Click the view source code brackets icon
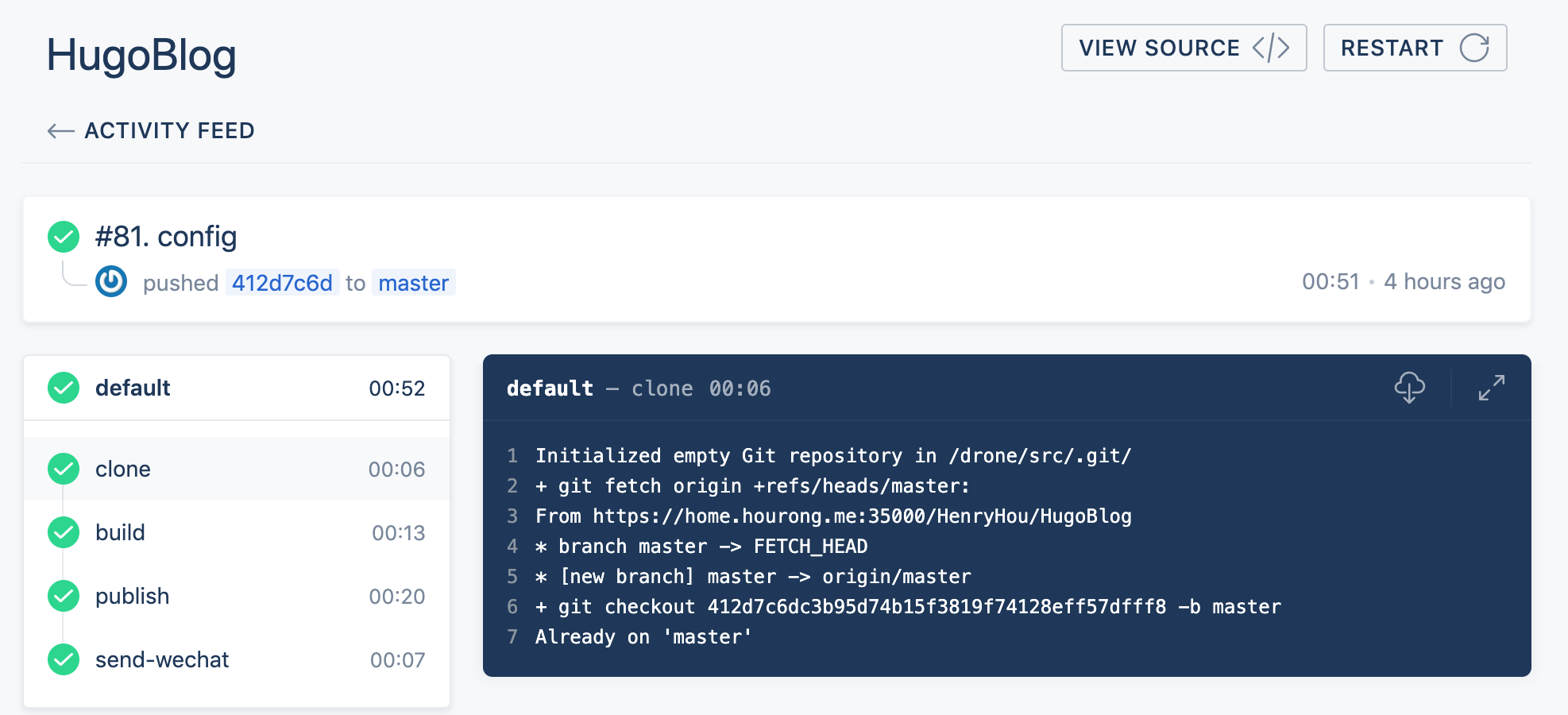The image size is (1568, 715). 1271,48
